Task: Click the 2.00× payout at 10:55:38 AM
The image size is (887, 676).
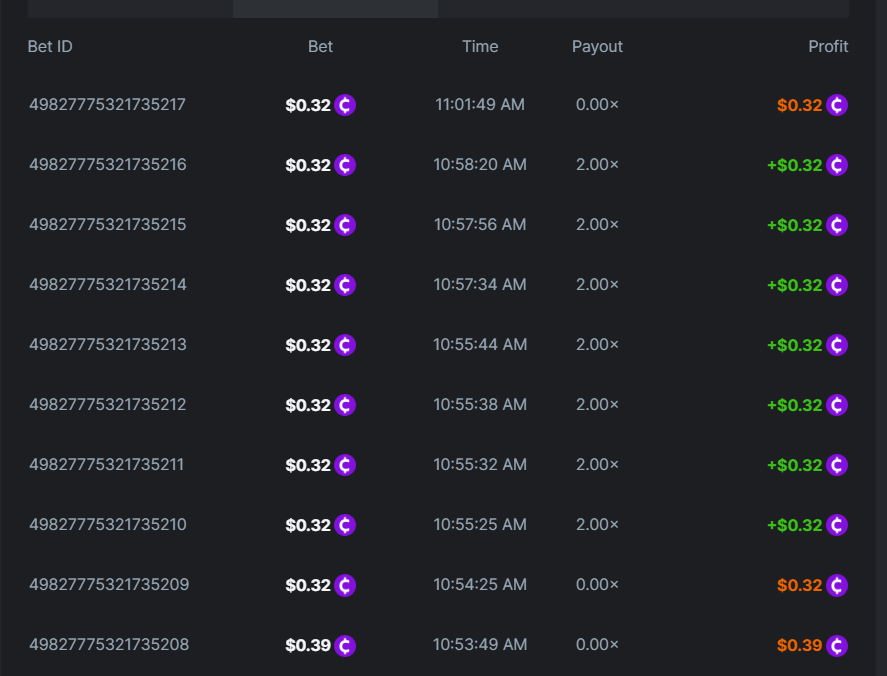Action: click(597, 404)
